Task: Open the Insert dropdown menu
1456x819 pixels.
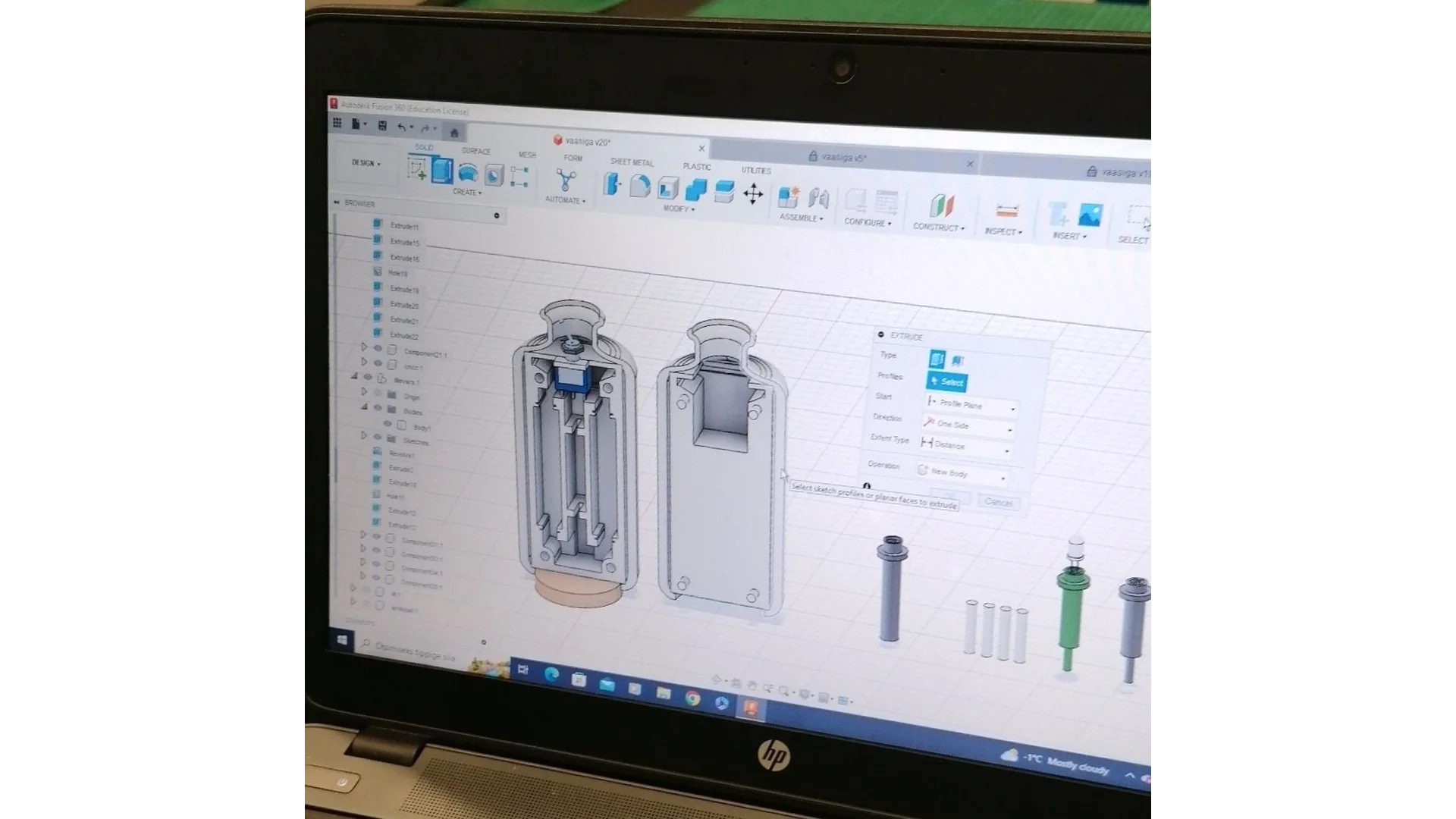Action: point(1069,236)
